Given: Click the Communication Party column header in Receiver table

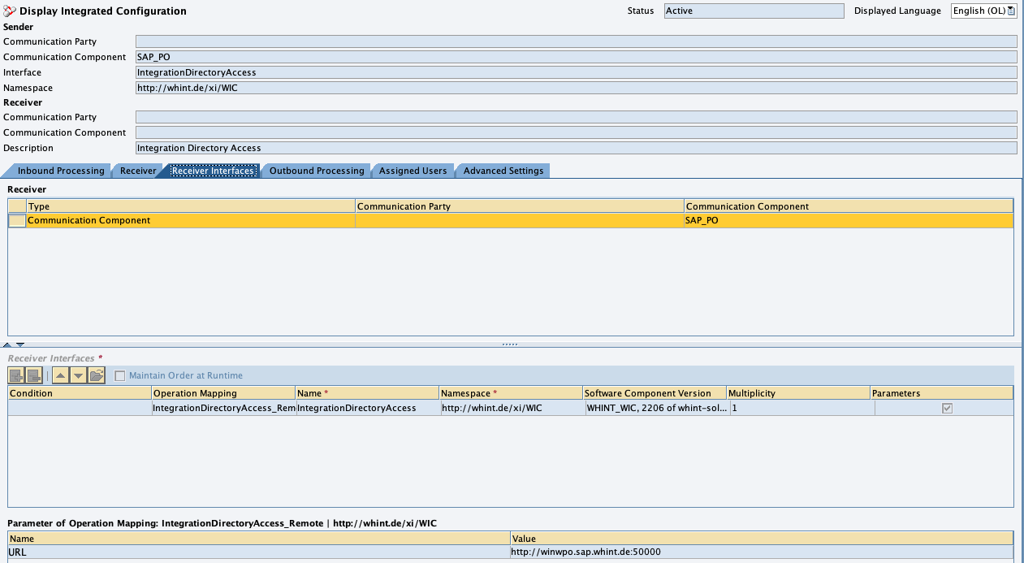Looking at the screenshot, I should (x=519, y=206).
